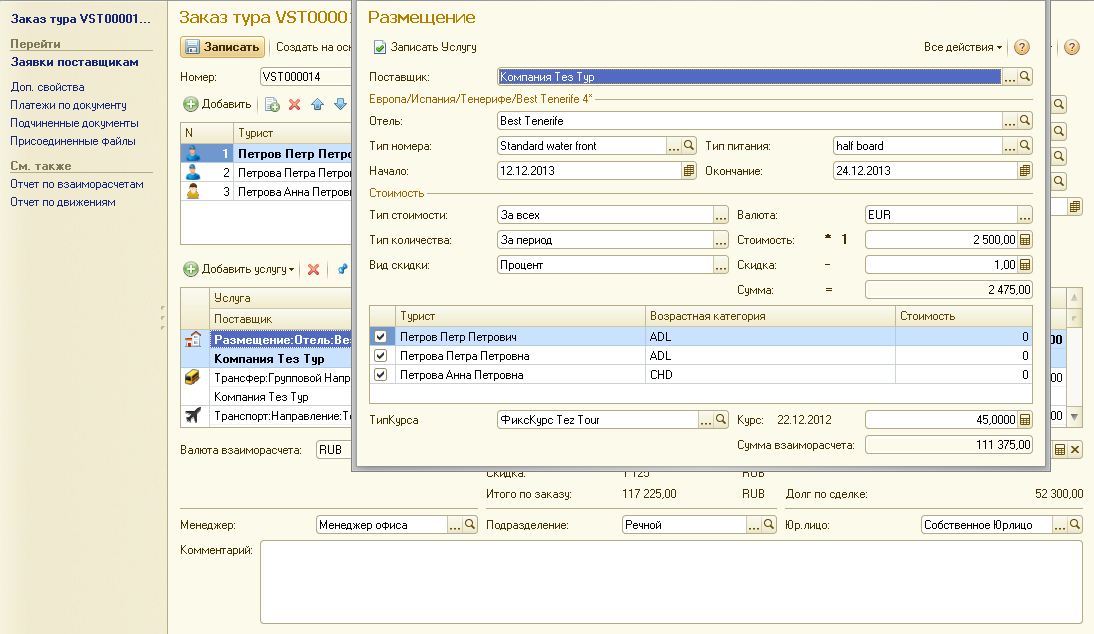Open selection list for Тип номера
The image size is (1094, 634).
[x=673, y=146]
